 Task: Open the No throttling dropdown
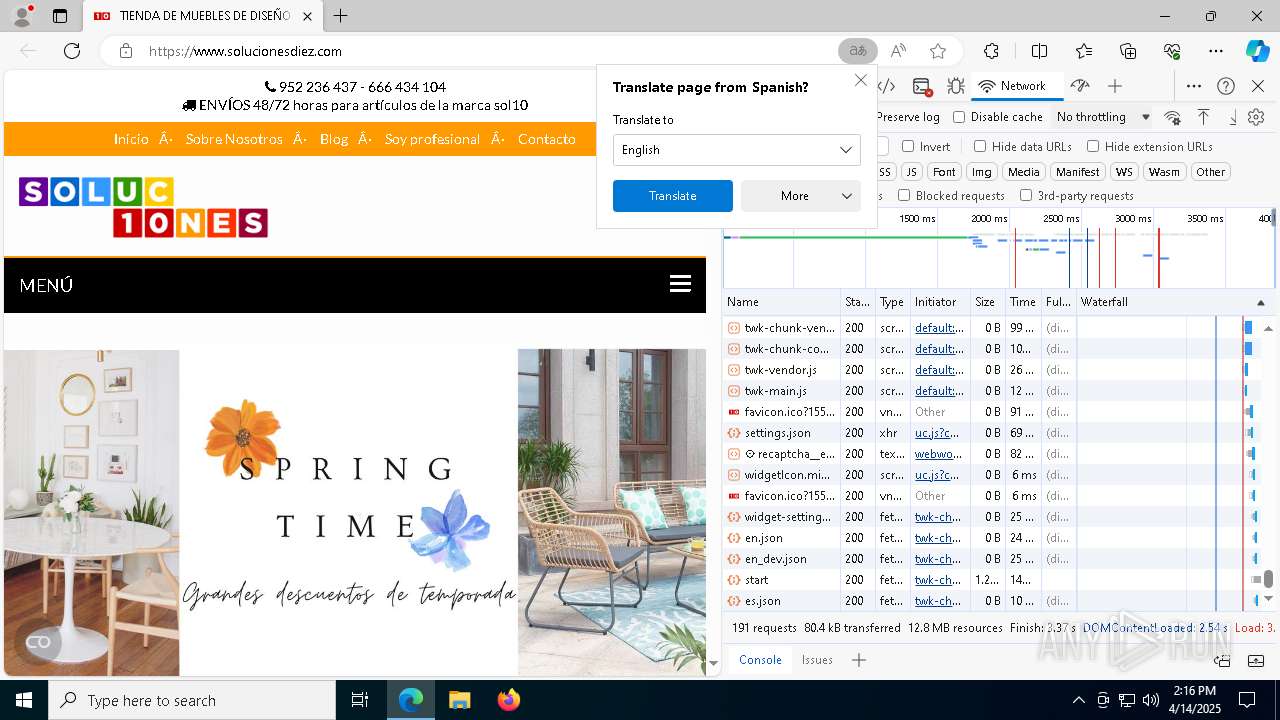point(1103,117)
